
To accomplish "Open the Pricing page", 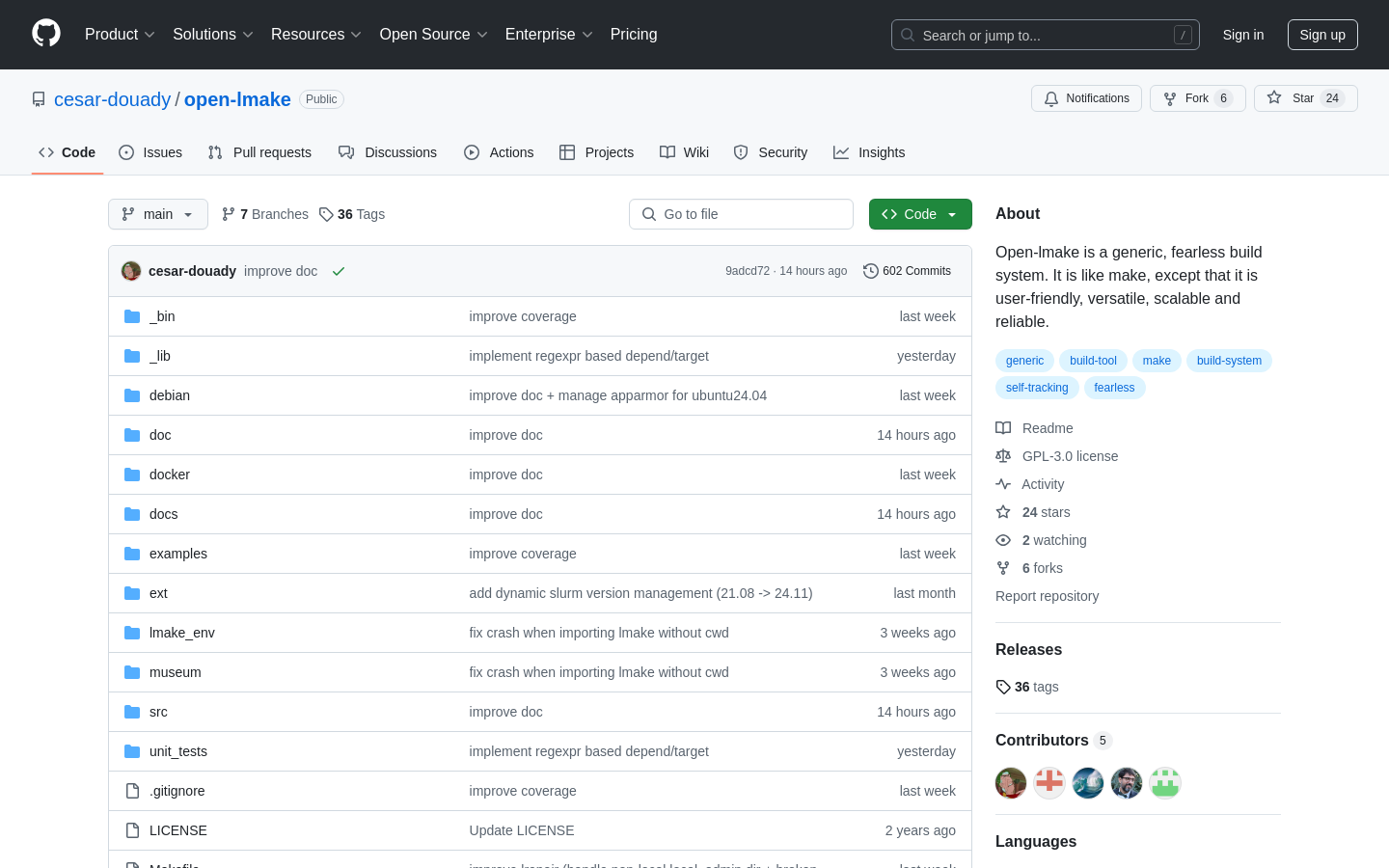I will click(x=634, y=34).
